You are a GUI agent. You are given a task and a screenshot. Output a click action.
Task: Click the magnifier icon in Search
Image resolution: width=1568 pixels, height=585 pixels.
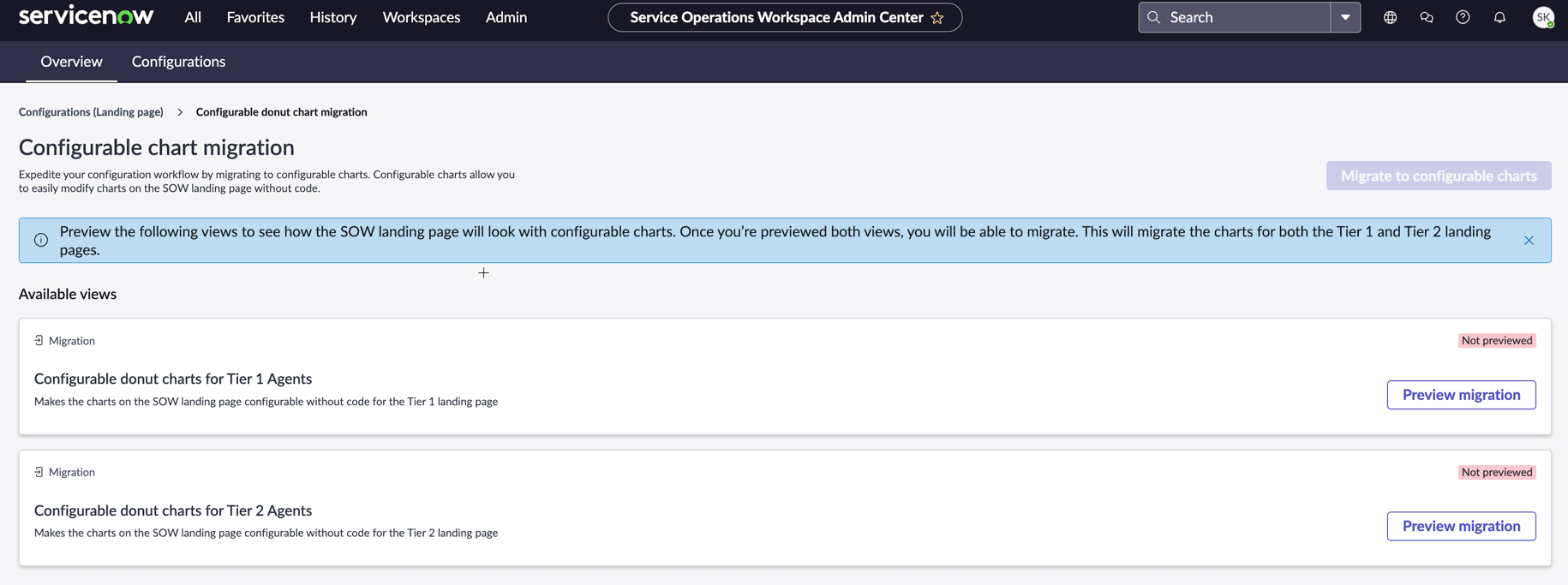tap(1153, 17)
